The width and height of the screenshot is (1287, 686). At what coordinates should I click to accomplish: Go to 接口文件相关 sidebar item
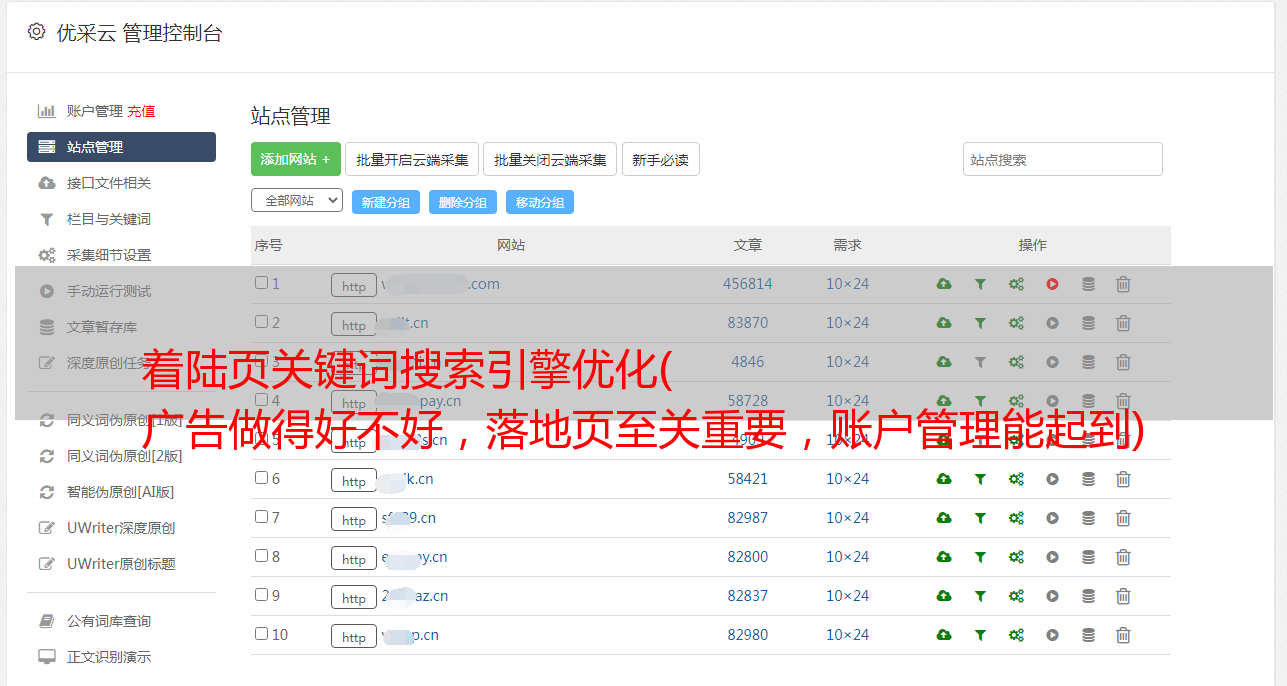pos(109,183)
